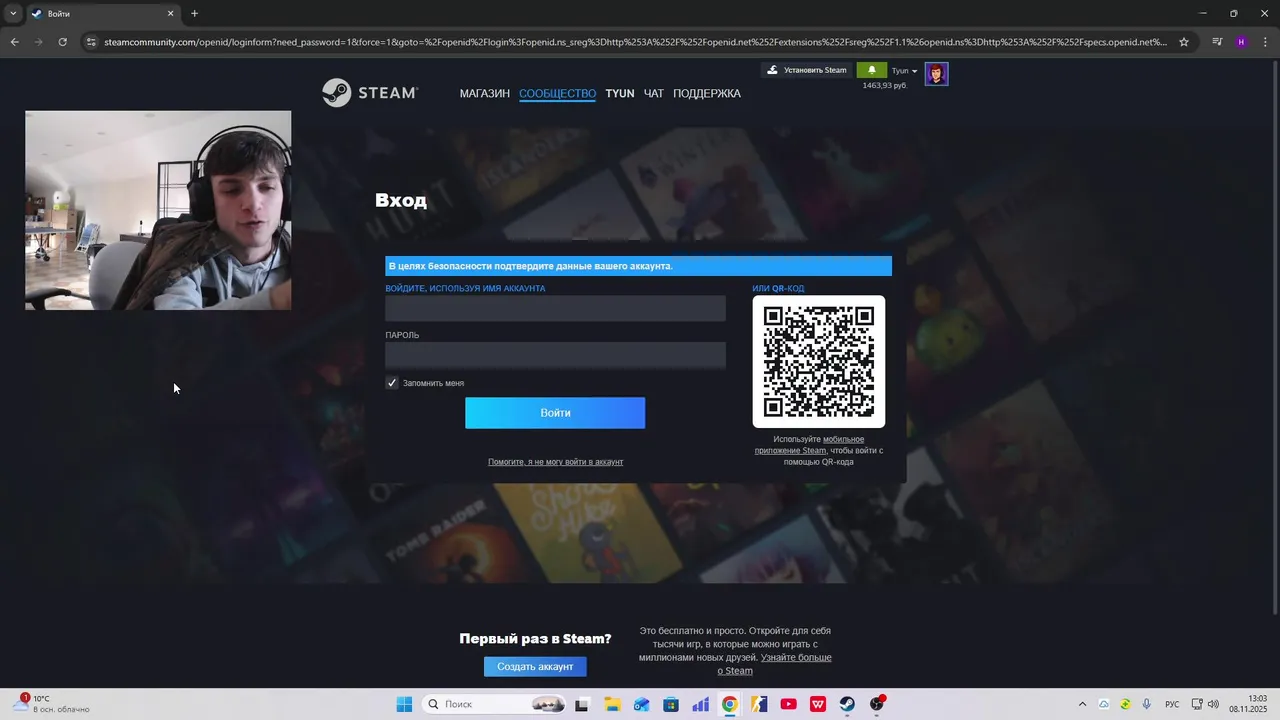The image size is (1280, 720).
Task: Open the network tray icon
Action: (1197, 704)
